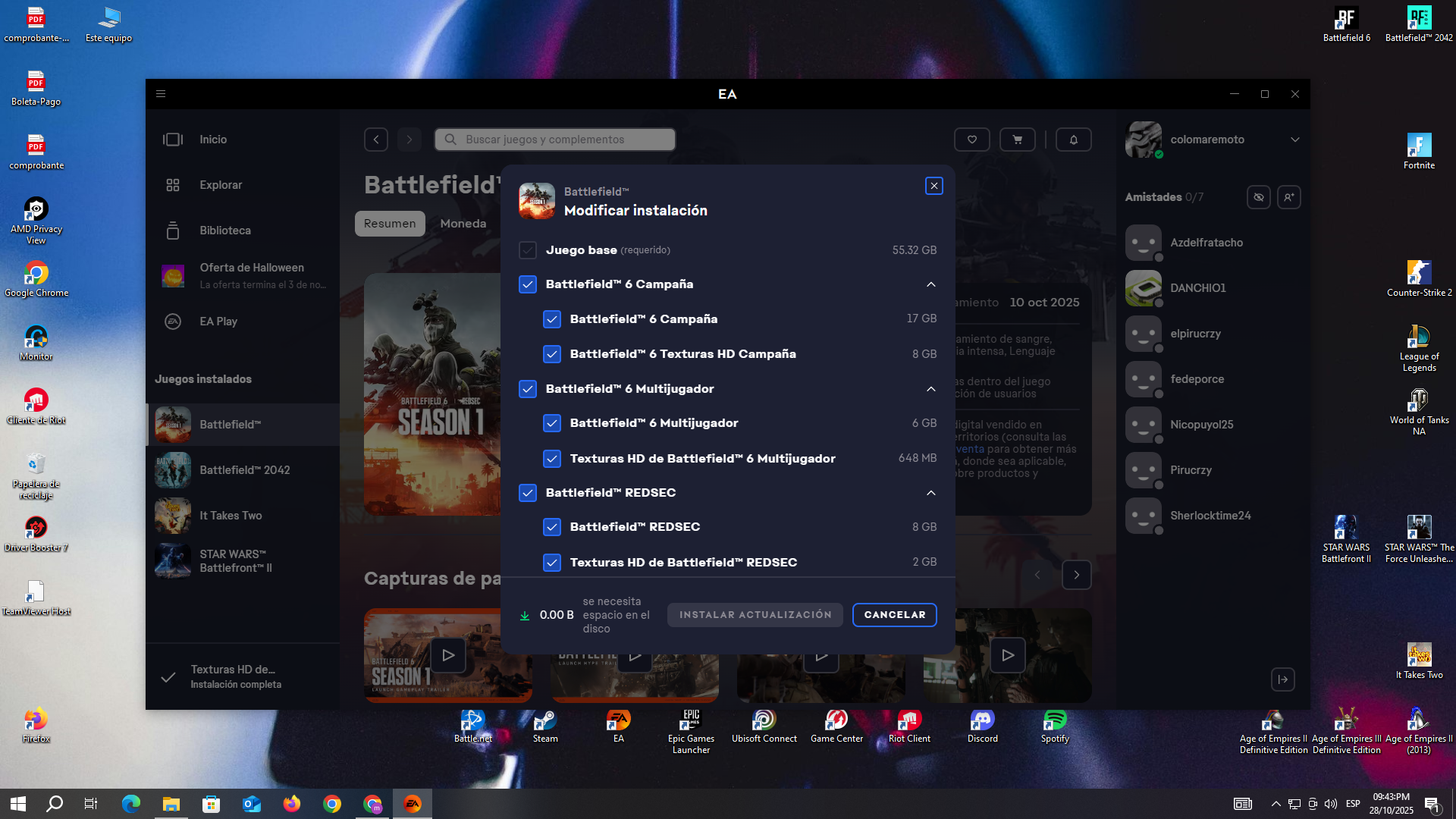
Task: Switch to the Moneda tab
Action: (463, 224)
